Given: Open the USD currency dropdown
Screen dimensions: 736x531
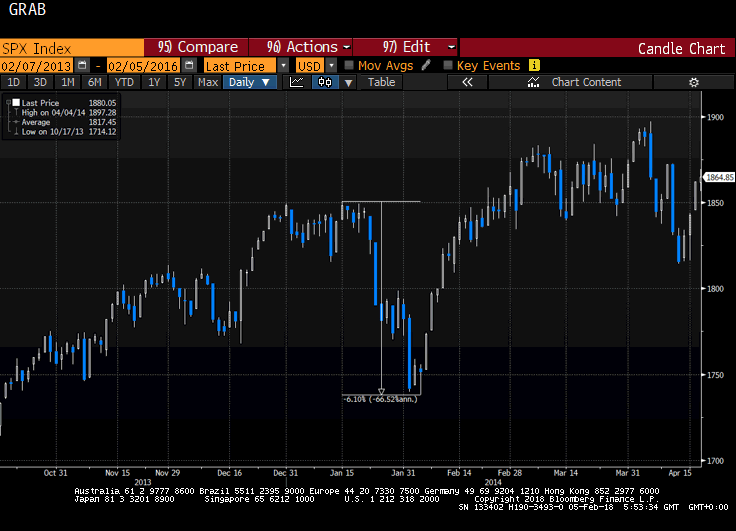Looking at the screenshot, I should (x=331, y=65).
